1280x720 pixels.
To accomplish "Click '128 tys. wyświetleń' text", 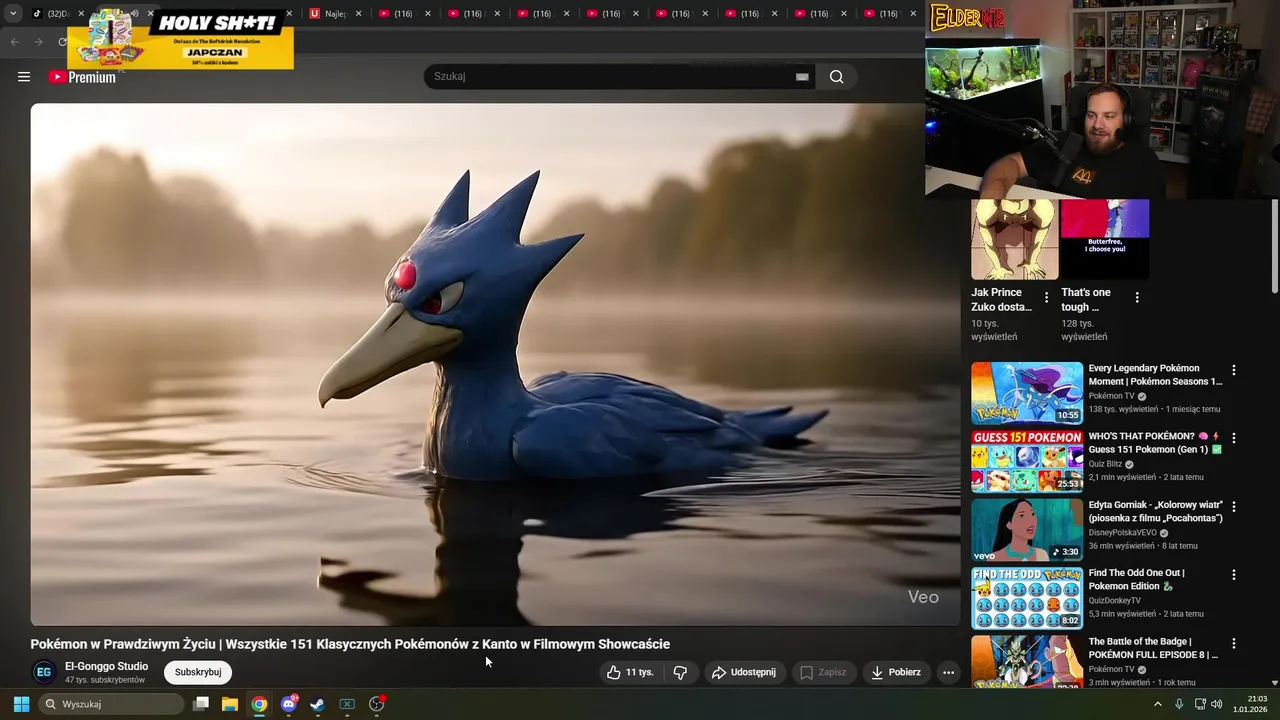I will pos(1084,330).
